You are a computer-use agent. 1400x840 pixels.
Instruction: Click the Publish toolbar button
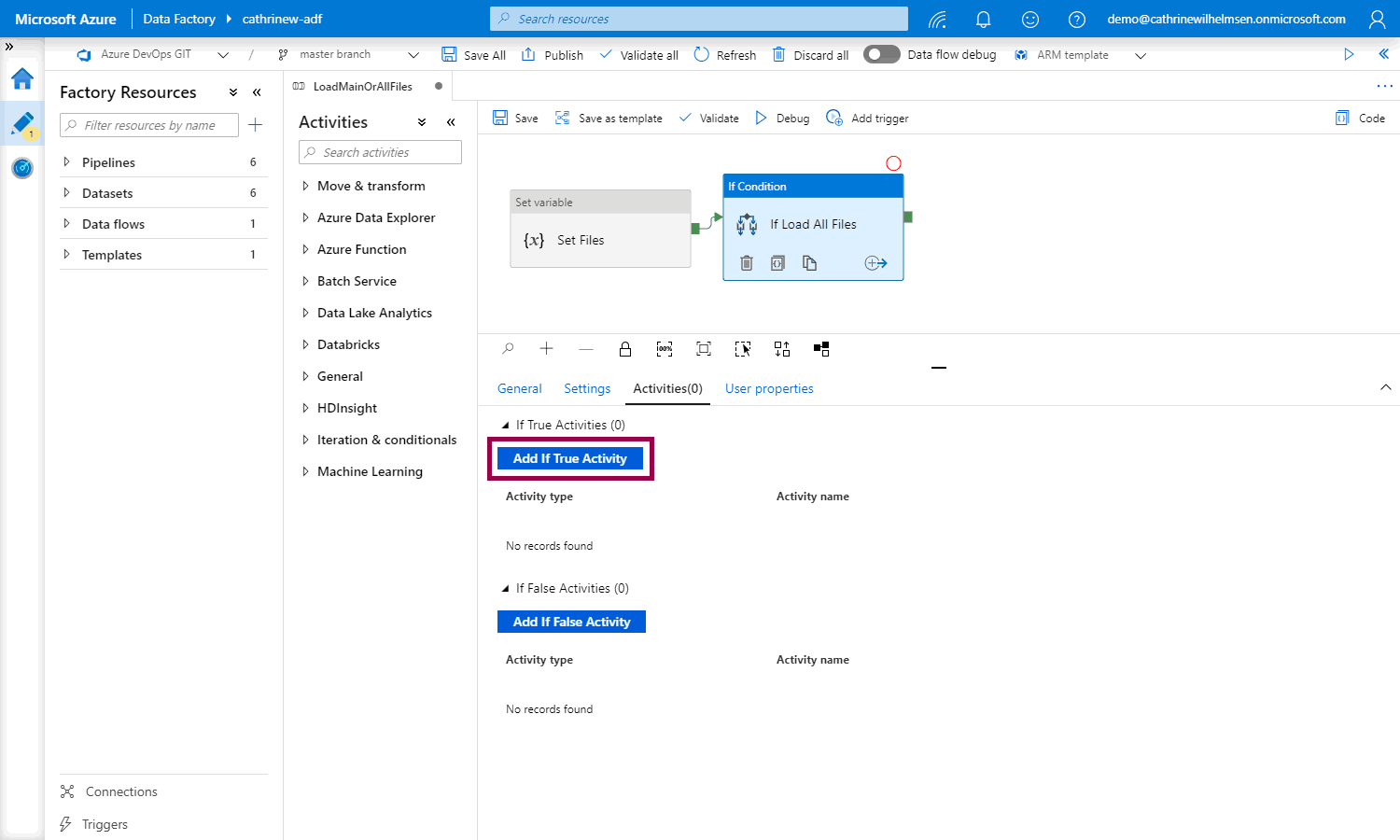point(553,55)
